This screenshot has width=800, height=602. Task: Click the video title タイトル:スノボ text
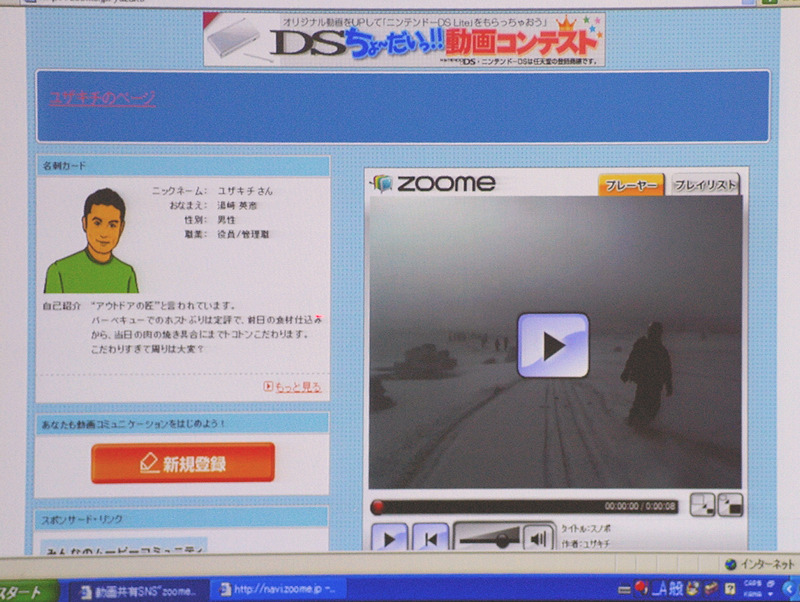(586, 529)
